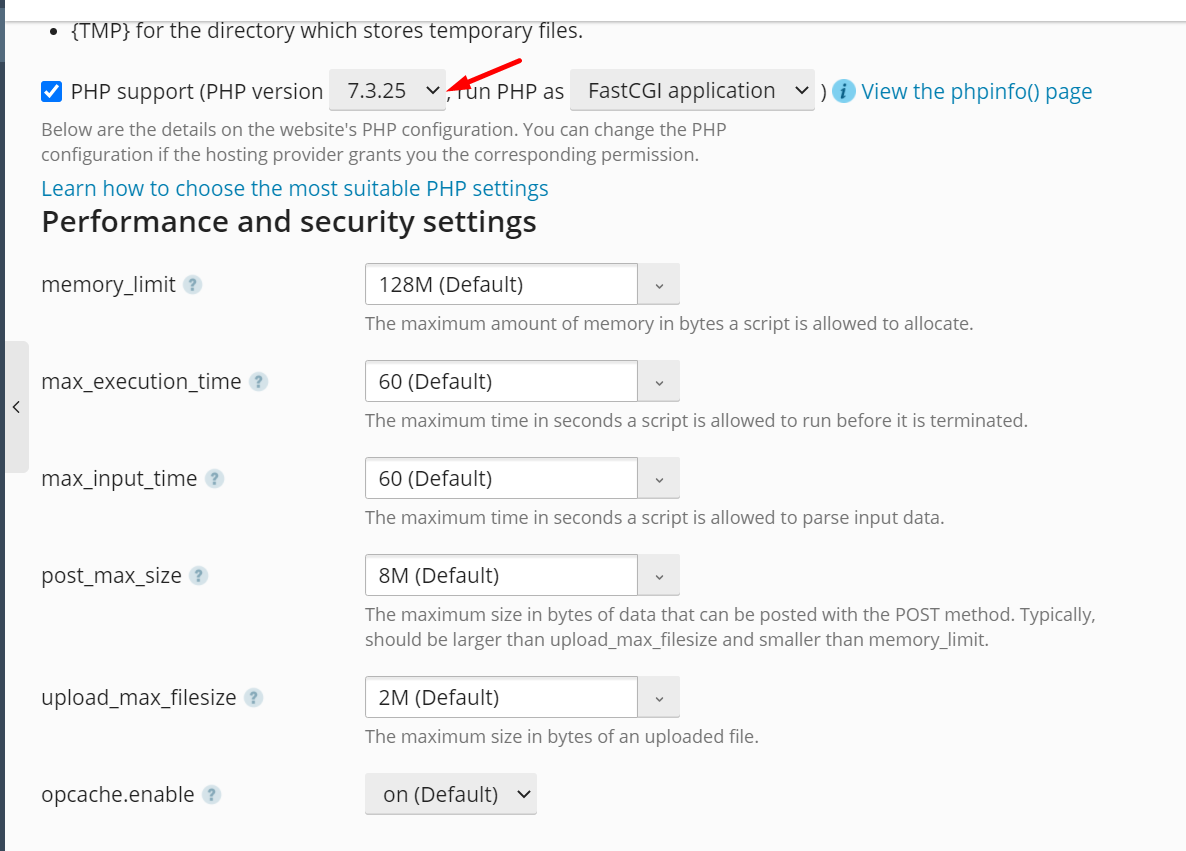This screenshot has width=1186, height=851.
Task: Expand the upload_max_filesize dropdown arrow
Action: 659,697
